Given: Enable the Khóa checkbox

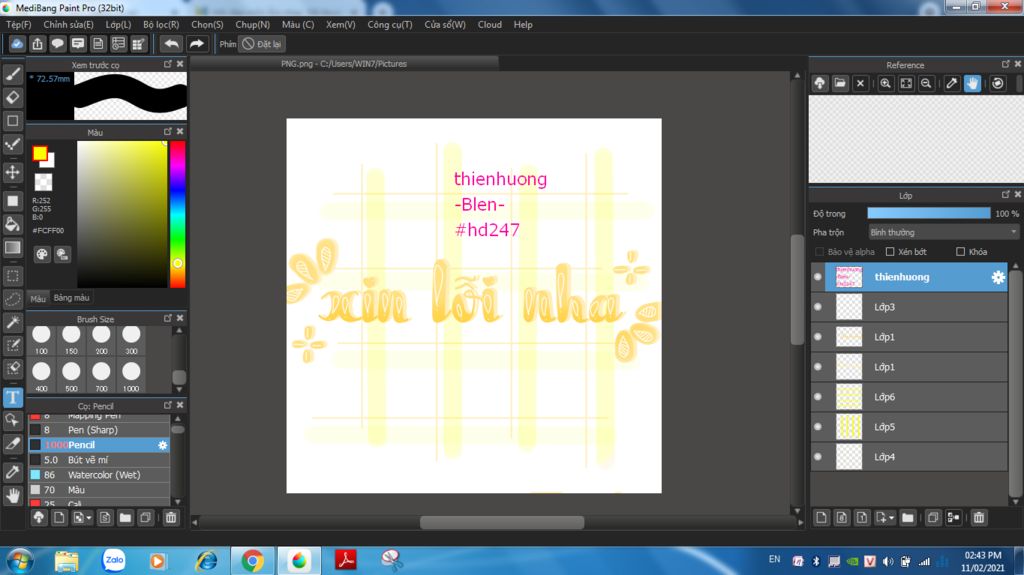Looking at the screenshot, I should (960, 252).
